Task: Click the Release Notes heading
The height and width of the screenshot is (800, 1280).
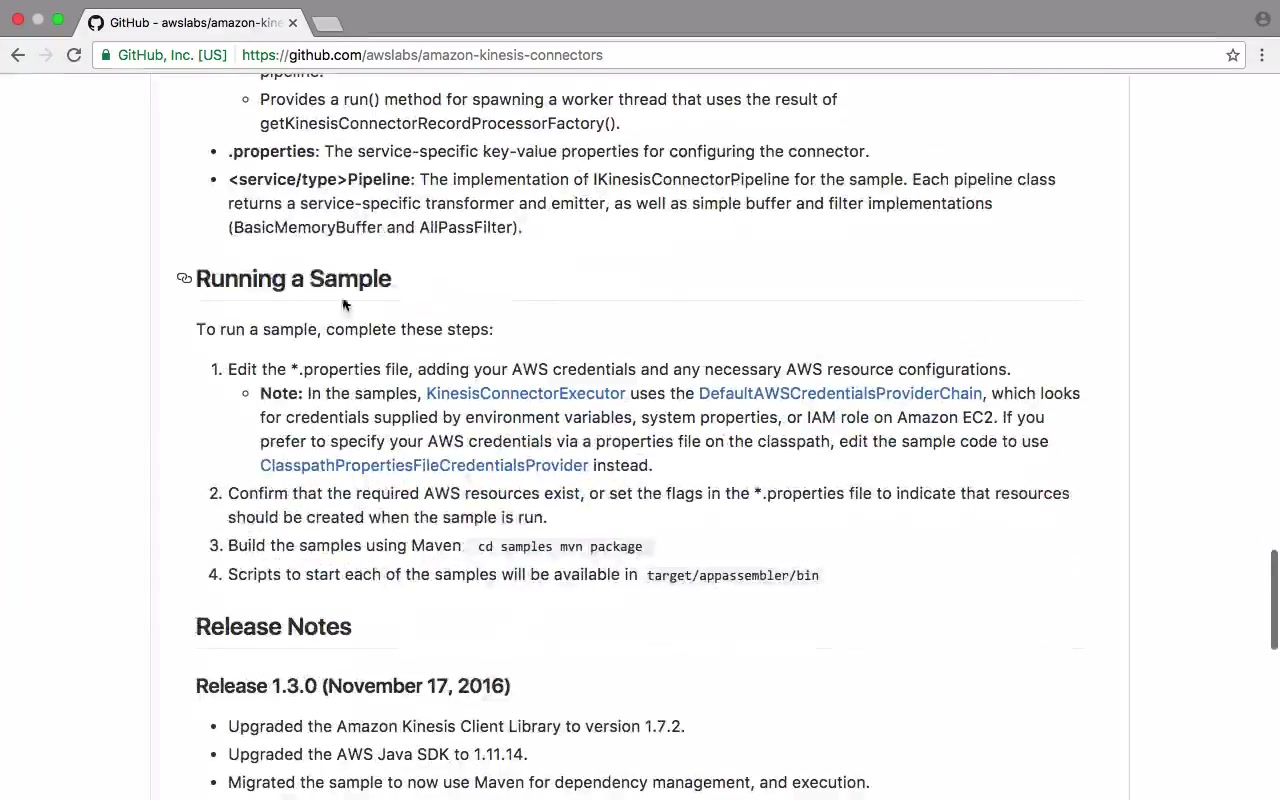Action: [273, 626]
